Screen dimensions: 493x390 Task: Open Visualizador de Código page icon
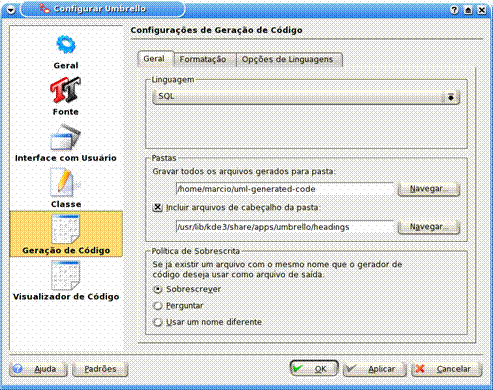pos(66,275)
